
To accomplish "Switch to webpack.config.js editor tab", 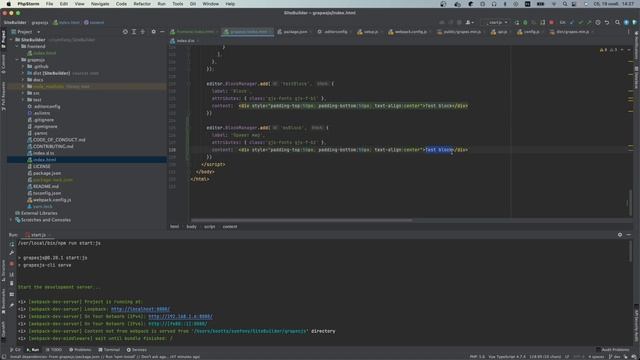I will (x=408, y=32).
